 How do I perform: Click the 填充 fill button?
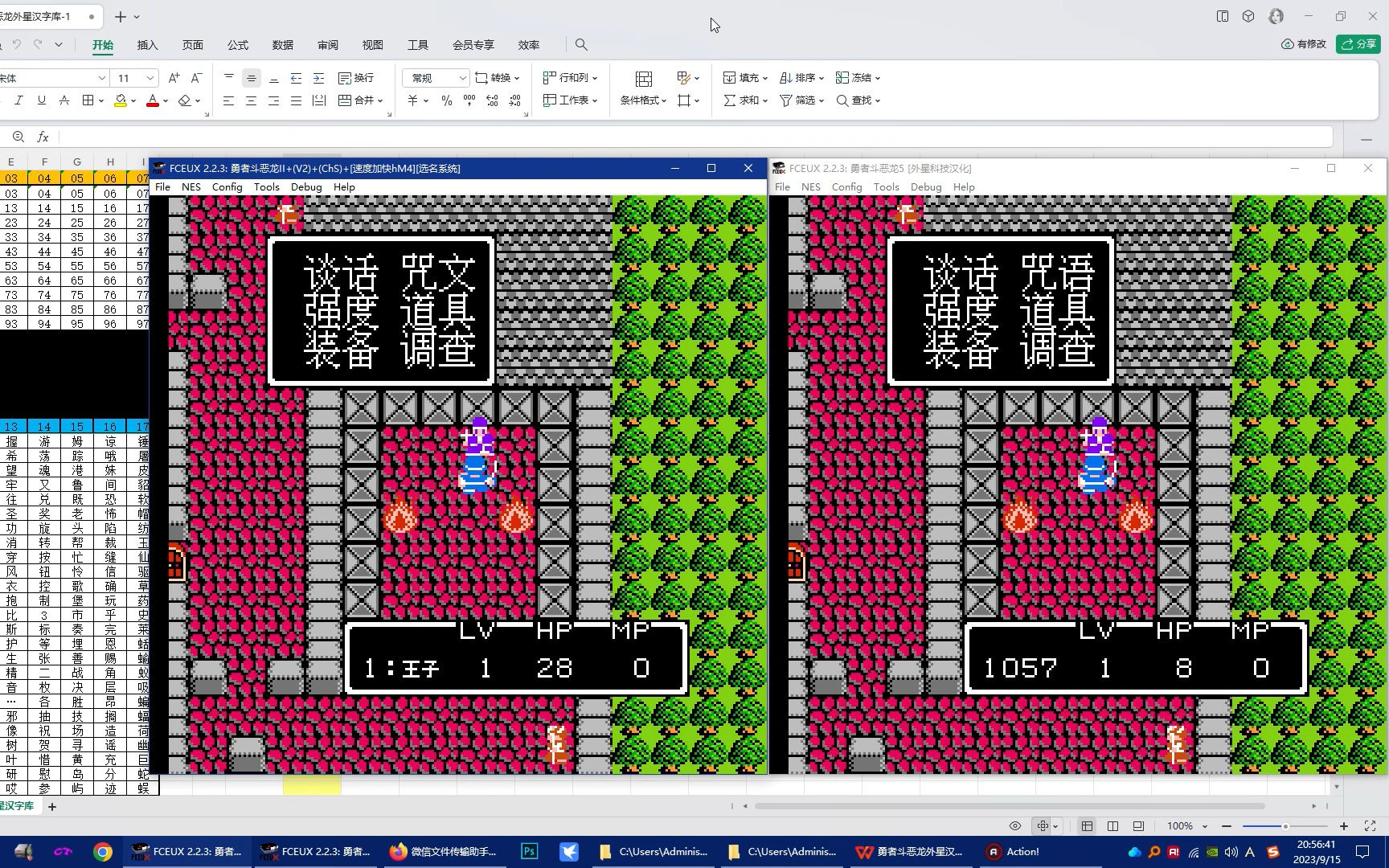745,78
